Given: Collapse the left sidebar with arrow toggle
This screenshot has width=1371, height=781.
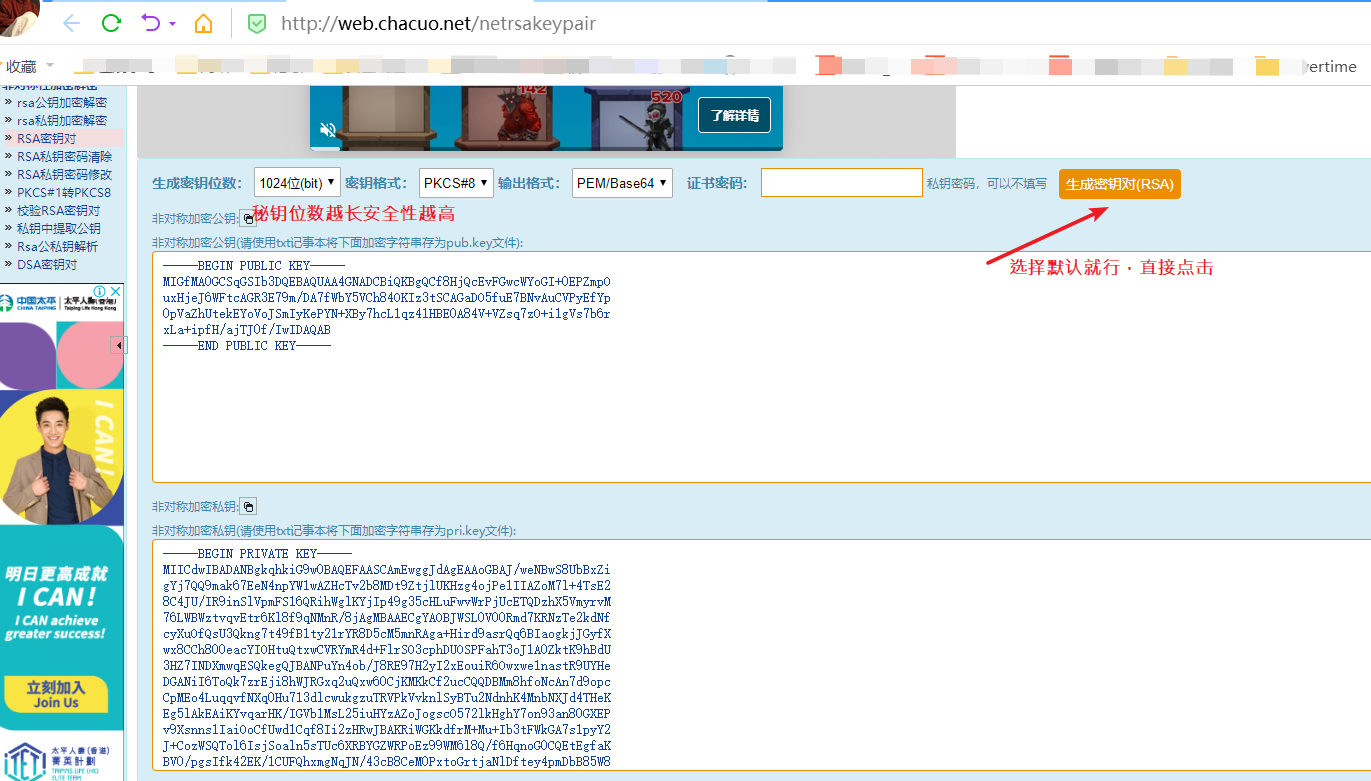Looking at the screenshot, I should click(x=119, y=345).
